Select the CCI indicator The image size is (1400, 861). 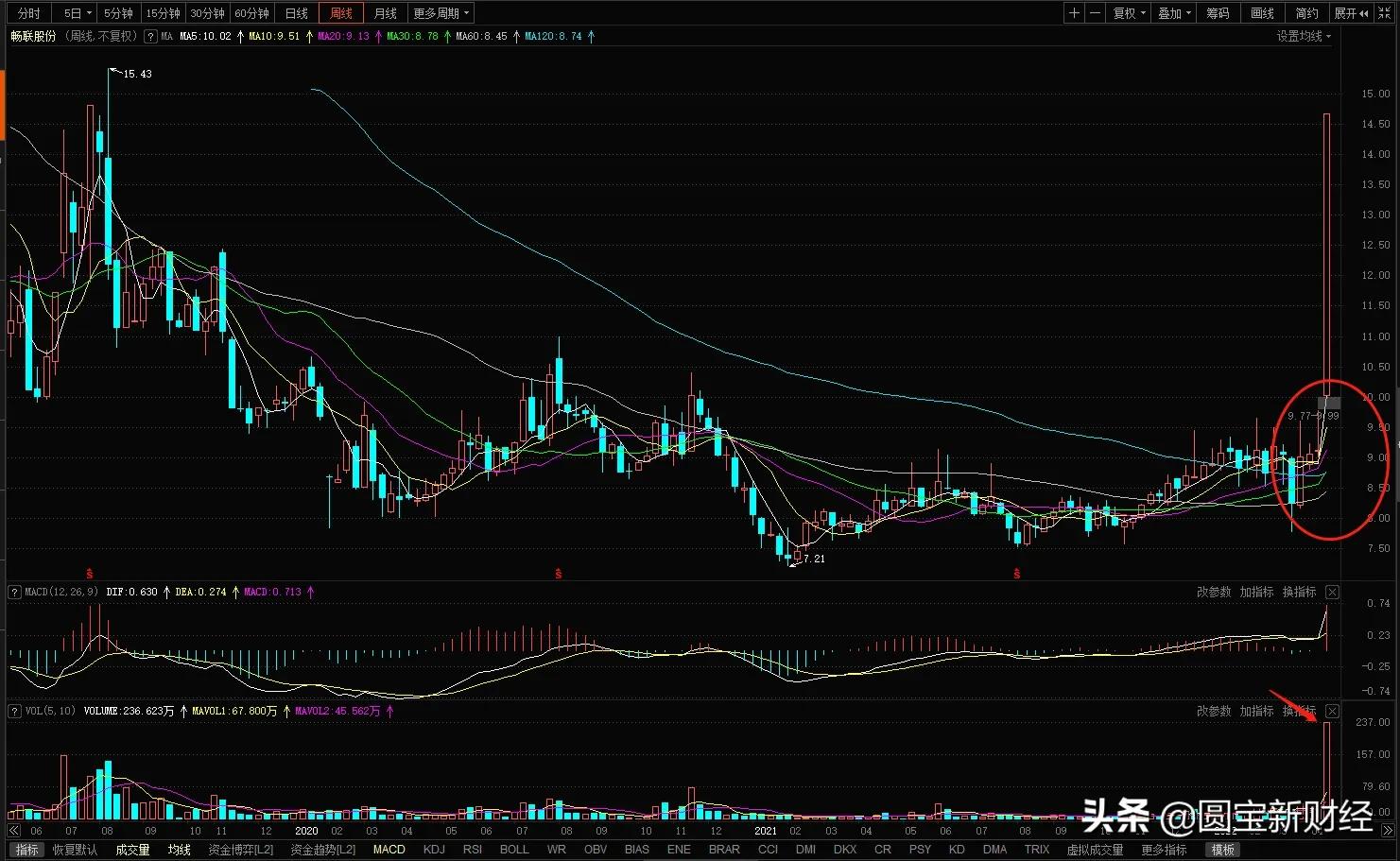(768, 850)
